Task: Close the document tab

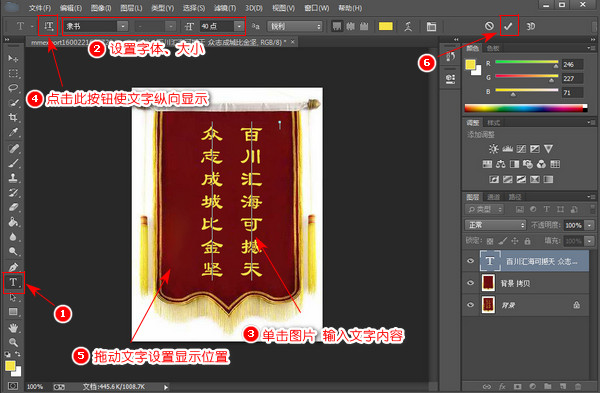Action: 293,42
